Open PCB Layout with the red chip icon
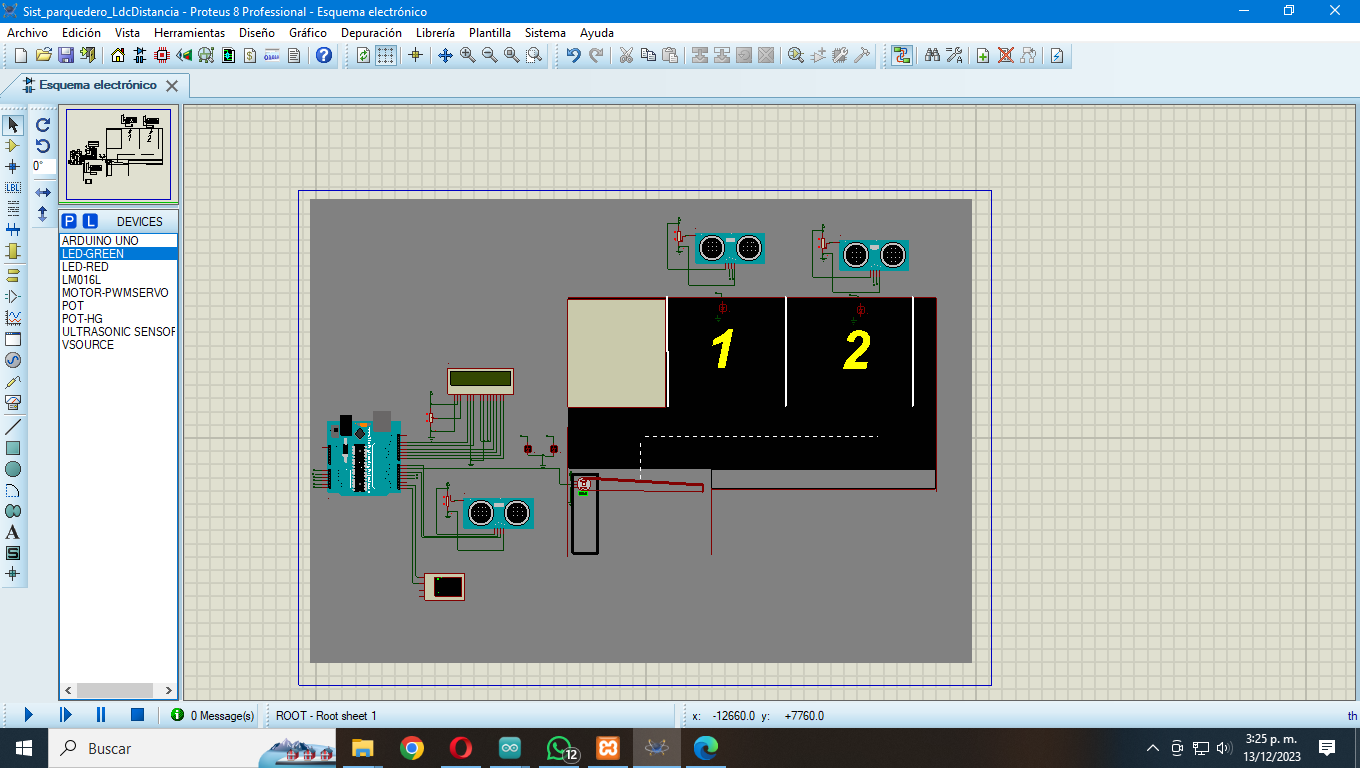Image resolution: width=1360 pixels, height=768 pixels. 162,55
